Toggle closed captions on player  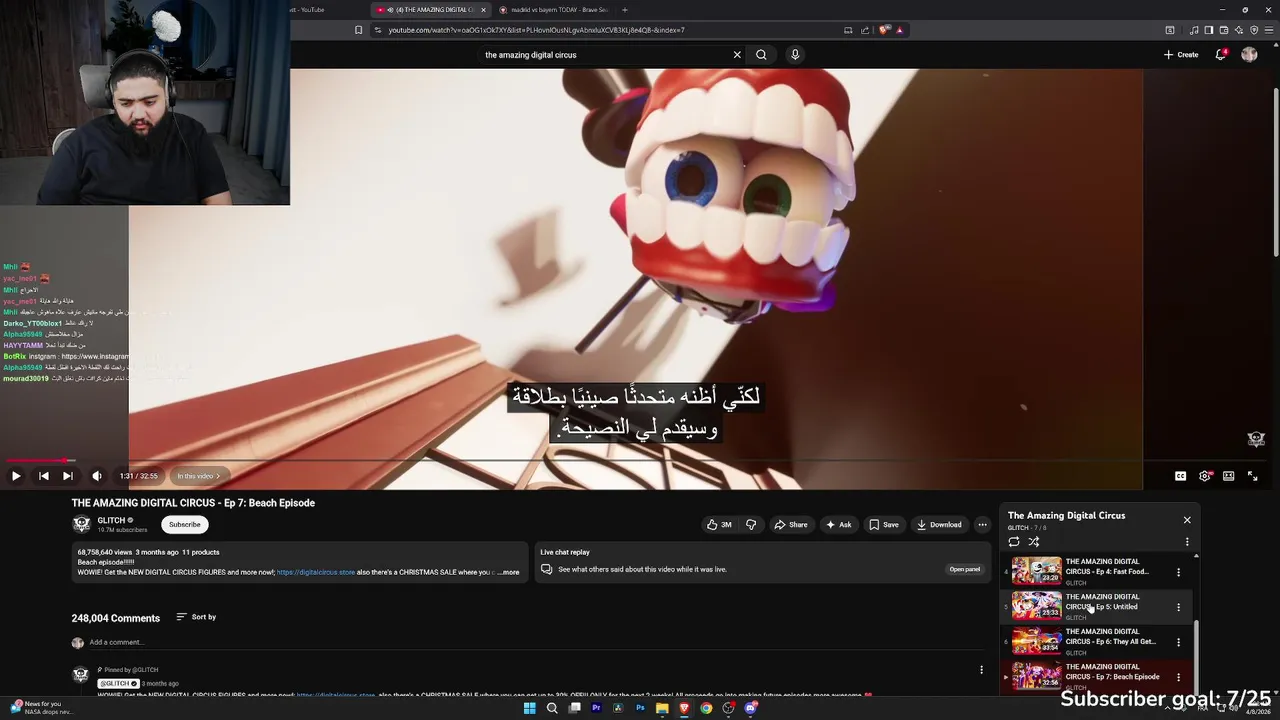pyautogui.click(x=1180, y=476)
